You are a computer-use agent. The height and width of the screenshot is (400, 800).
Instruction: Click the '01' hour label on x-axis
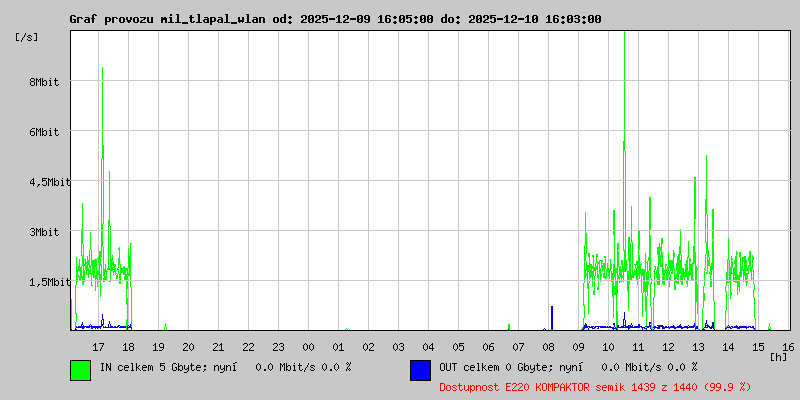(338, 347)
